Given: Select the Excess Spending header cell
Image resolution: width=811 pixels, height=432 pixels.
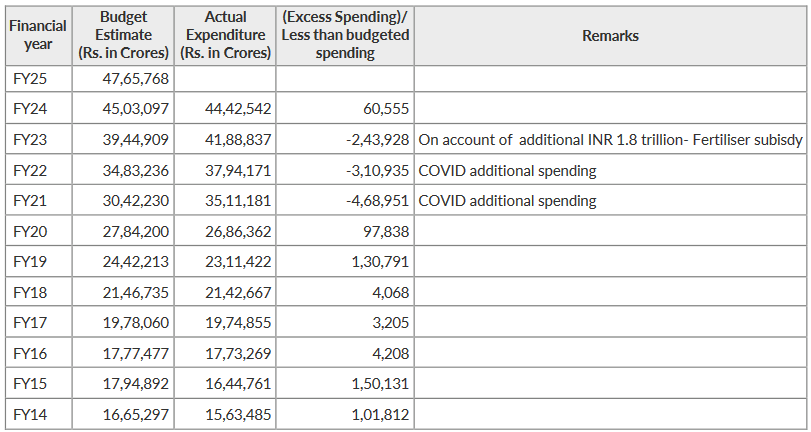Looking at the screenshot, I should 344,35.
